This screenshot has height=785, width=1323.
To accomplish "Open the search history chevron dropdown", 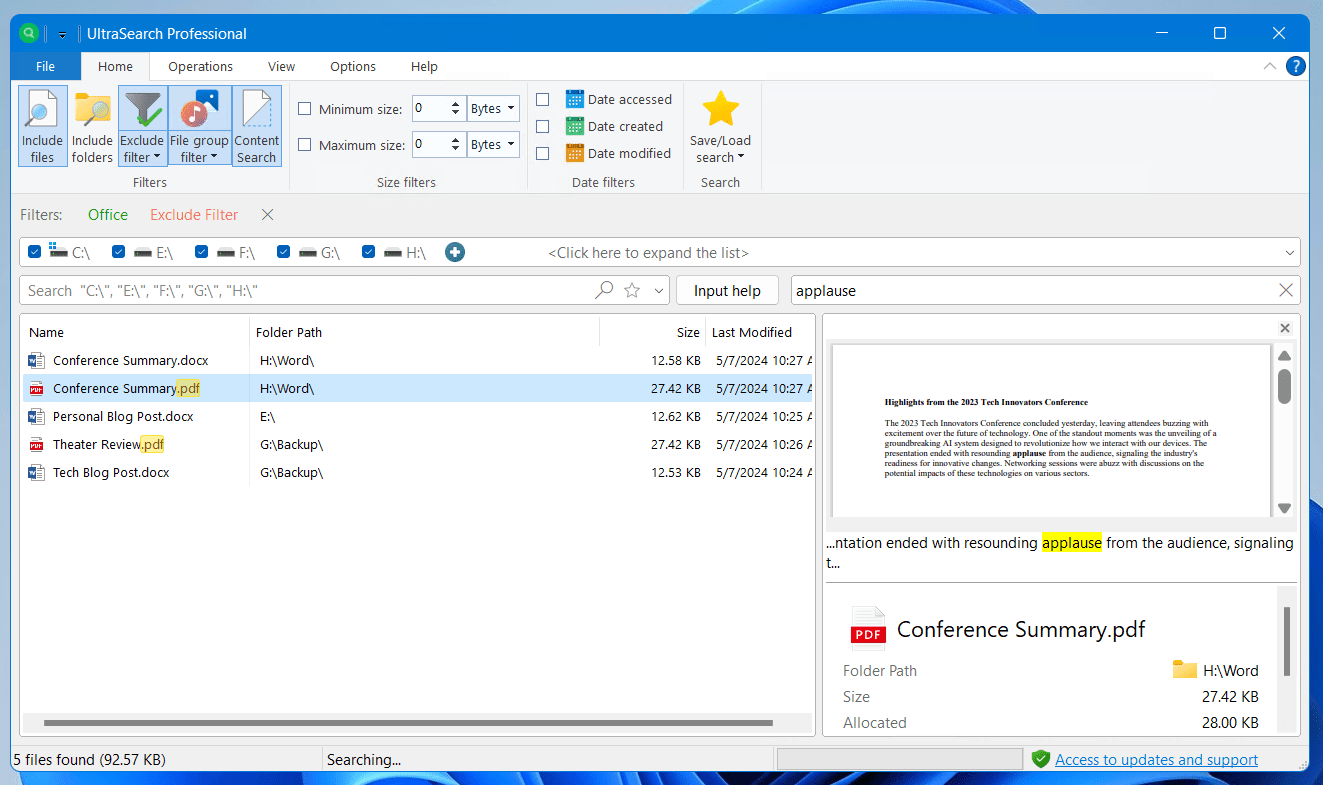I will (659, 290).
